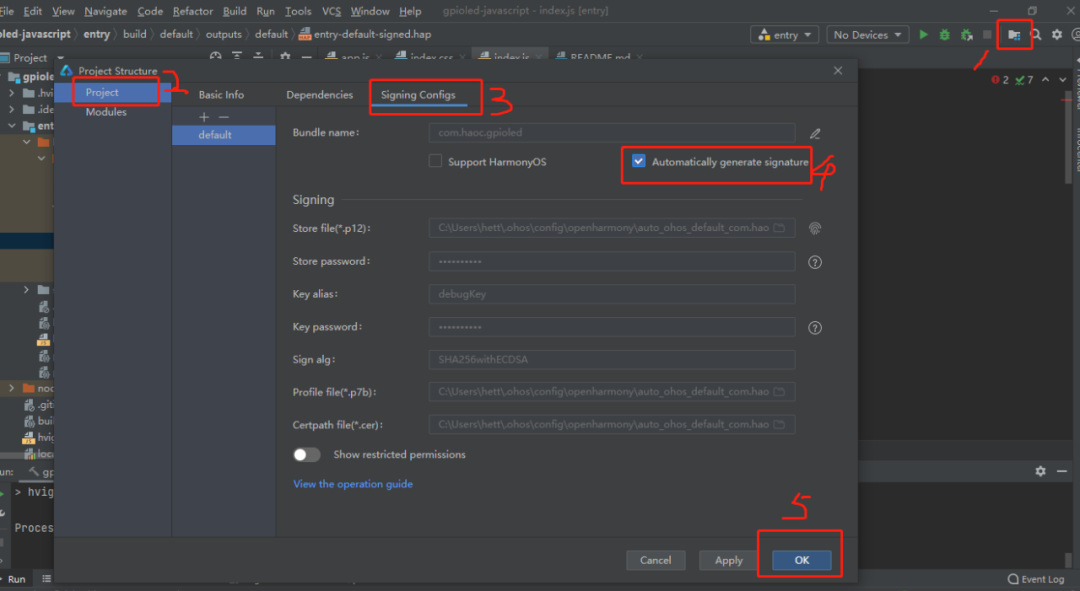The width and height of the screenshot is (1080, 591).
Task: Expand the .idea folder in tree
Action: click(11, 109)
